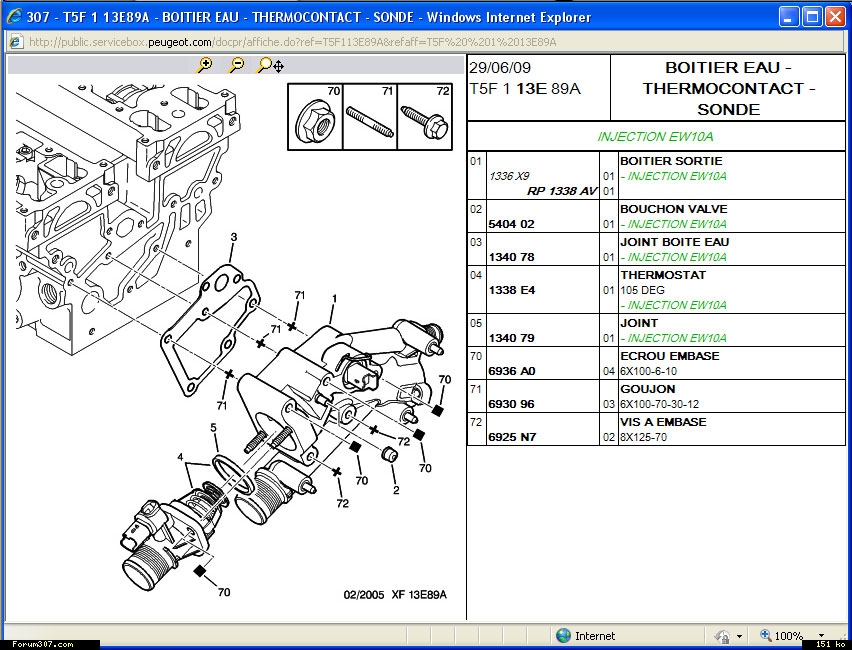
Task: Click the zoom in magnifier icon
Action: (205, 65)
